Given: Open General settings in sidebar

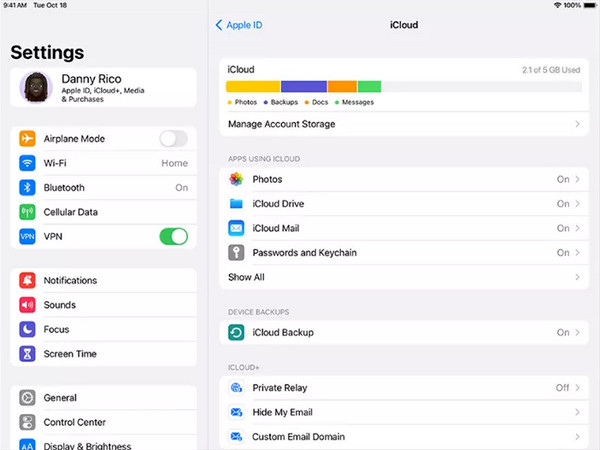Looking at the screenshot, I should (104, 398).
